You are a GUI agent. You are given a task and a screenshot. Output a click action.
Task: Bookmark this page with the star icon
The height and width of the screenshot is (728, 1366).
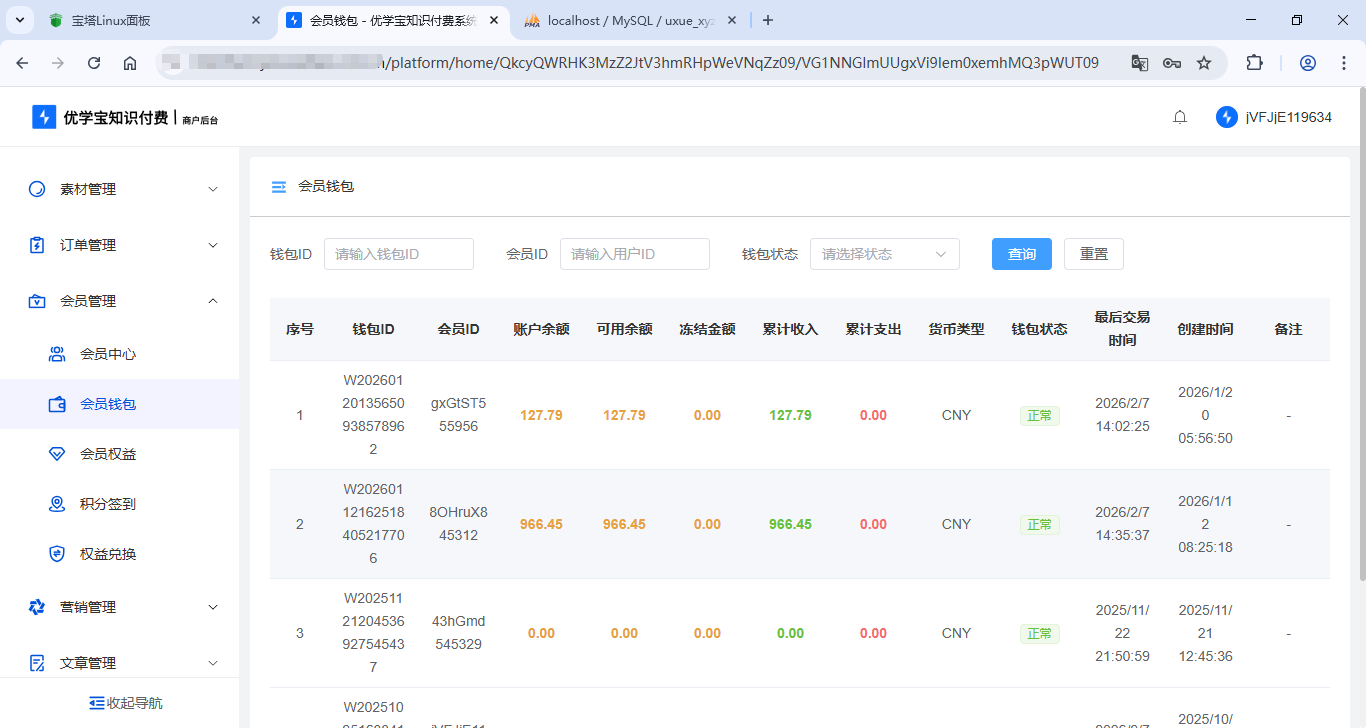1204,63
